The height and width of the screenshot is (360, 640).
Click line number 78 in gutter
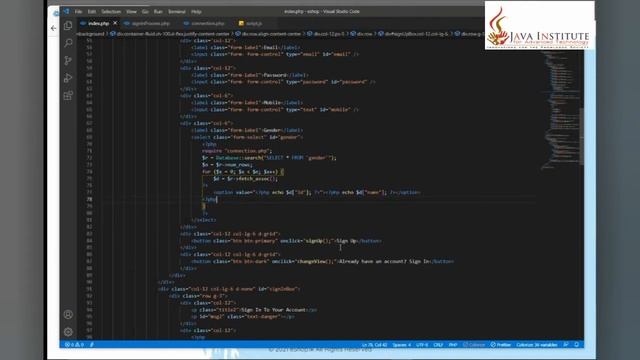pos(89,199)
